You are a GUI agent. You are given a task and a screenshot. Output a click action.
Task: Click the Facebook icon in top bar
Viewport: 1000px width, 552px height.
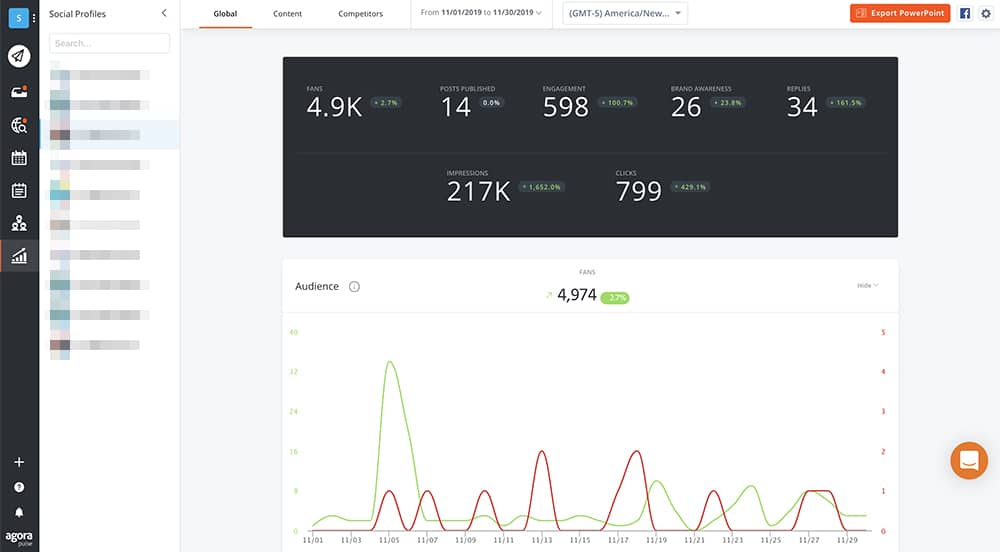(965, 13)
